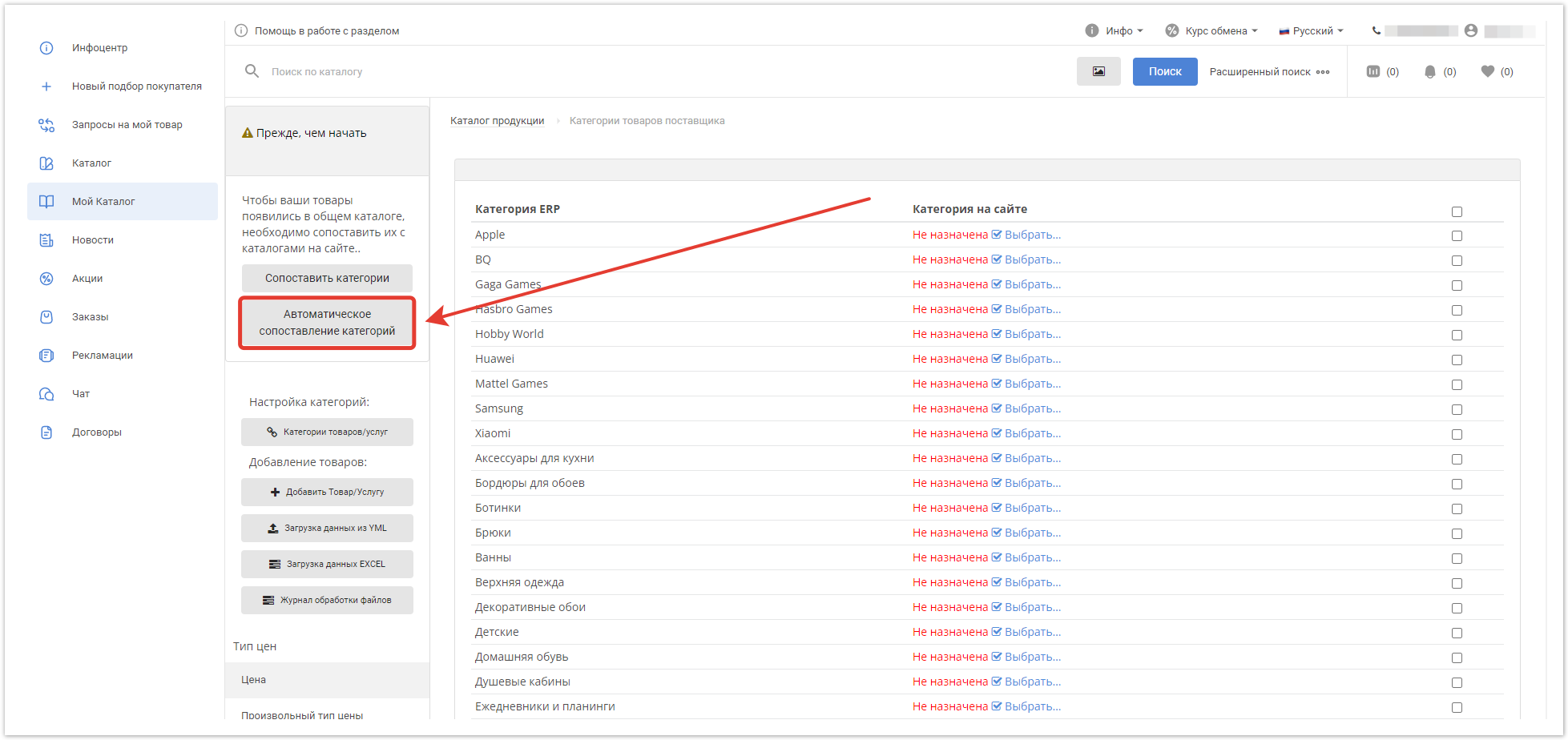Expand the Инфо dropdown

coord(1115,30)
